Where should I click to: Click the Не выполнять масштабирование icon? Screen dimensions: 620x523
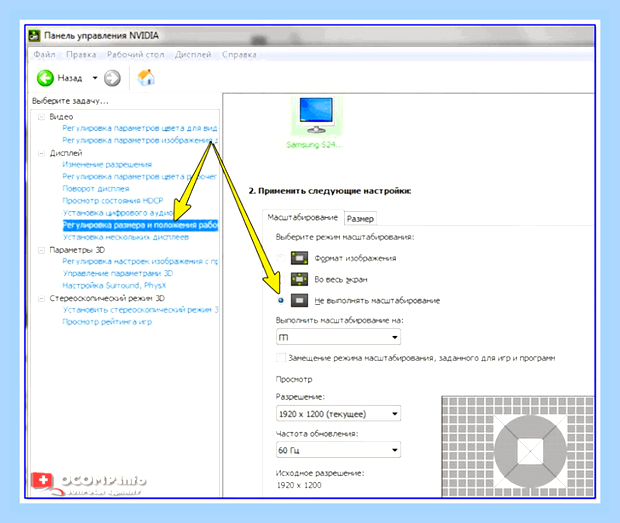point(299,300)
